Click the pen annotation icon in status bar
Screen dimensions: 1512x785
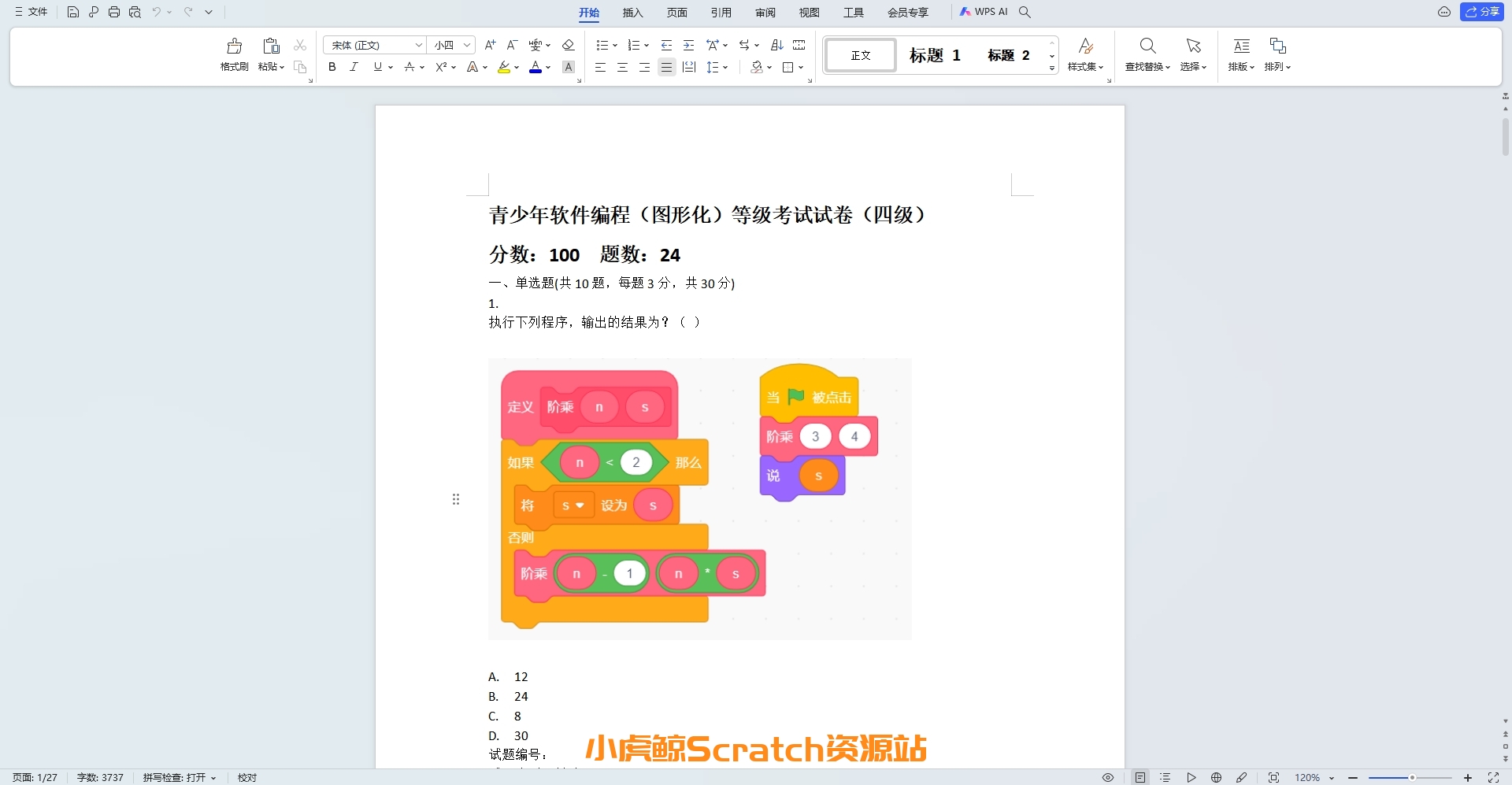(1241, 777)
